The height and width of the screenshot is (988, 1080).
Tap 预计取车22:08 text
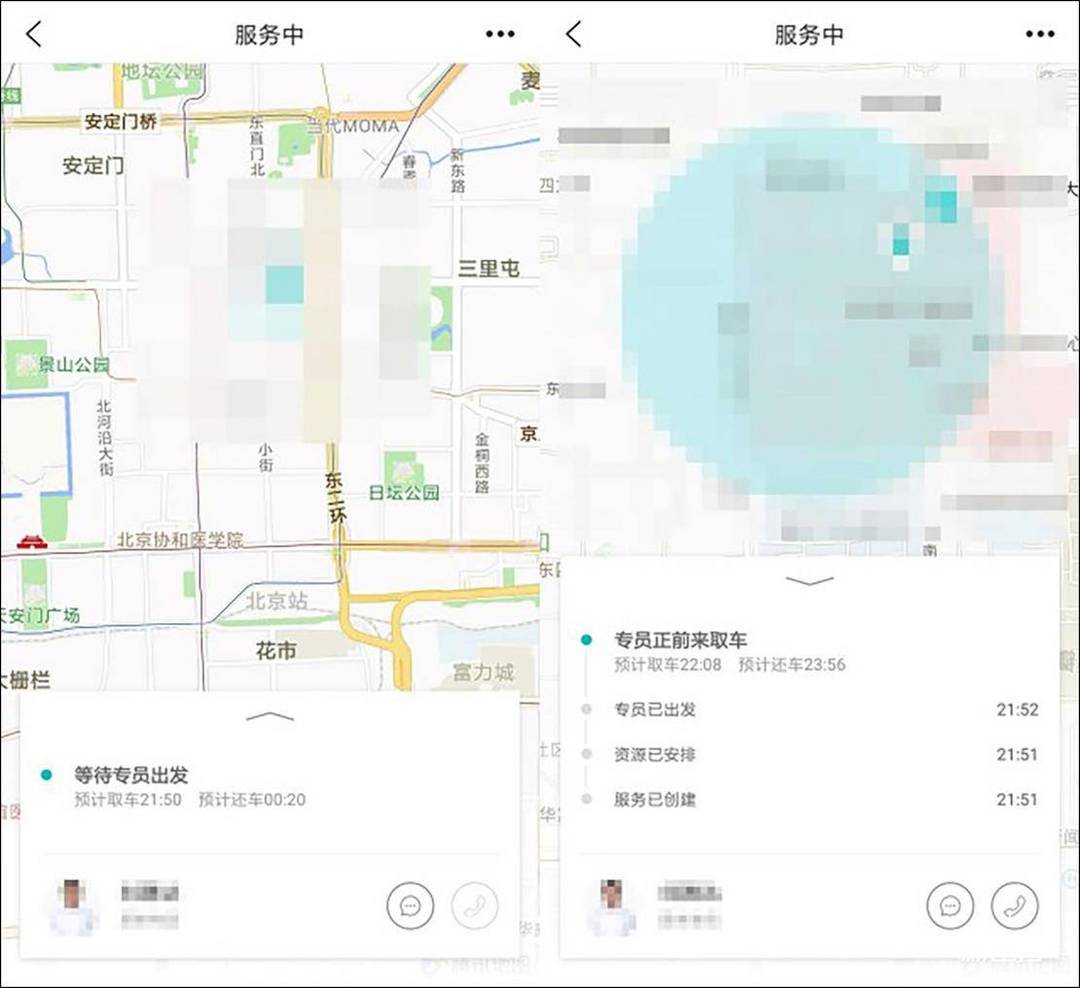[x=667, y=664]
